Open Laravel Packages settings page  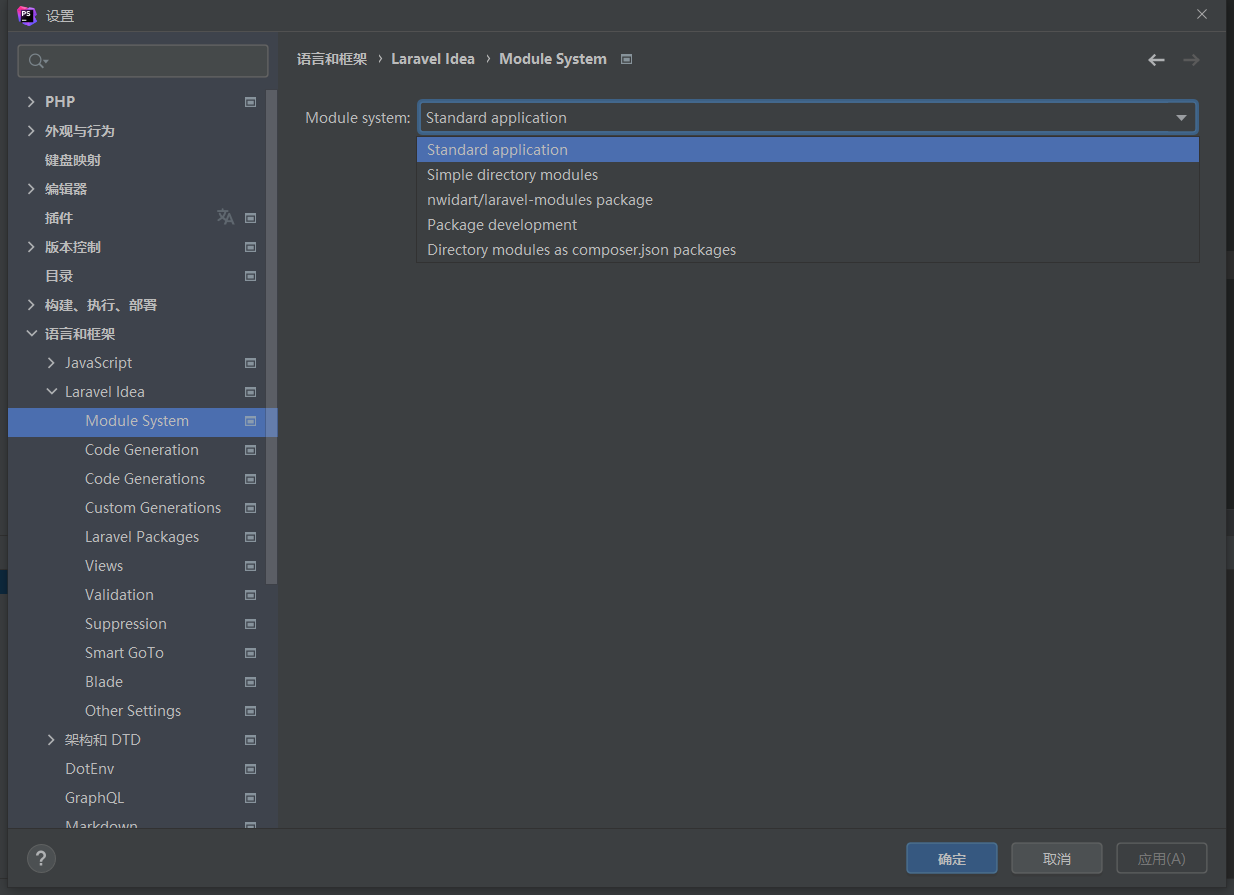pos(142,537)
